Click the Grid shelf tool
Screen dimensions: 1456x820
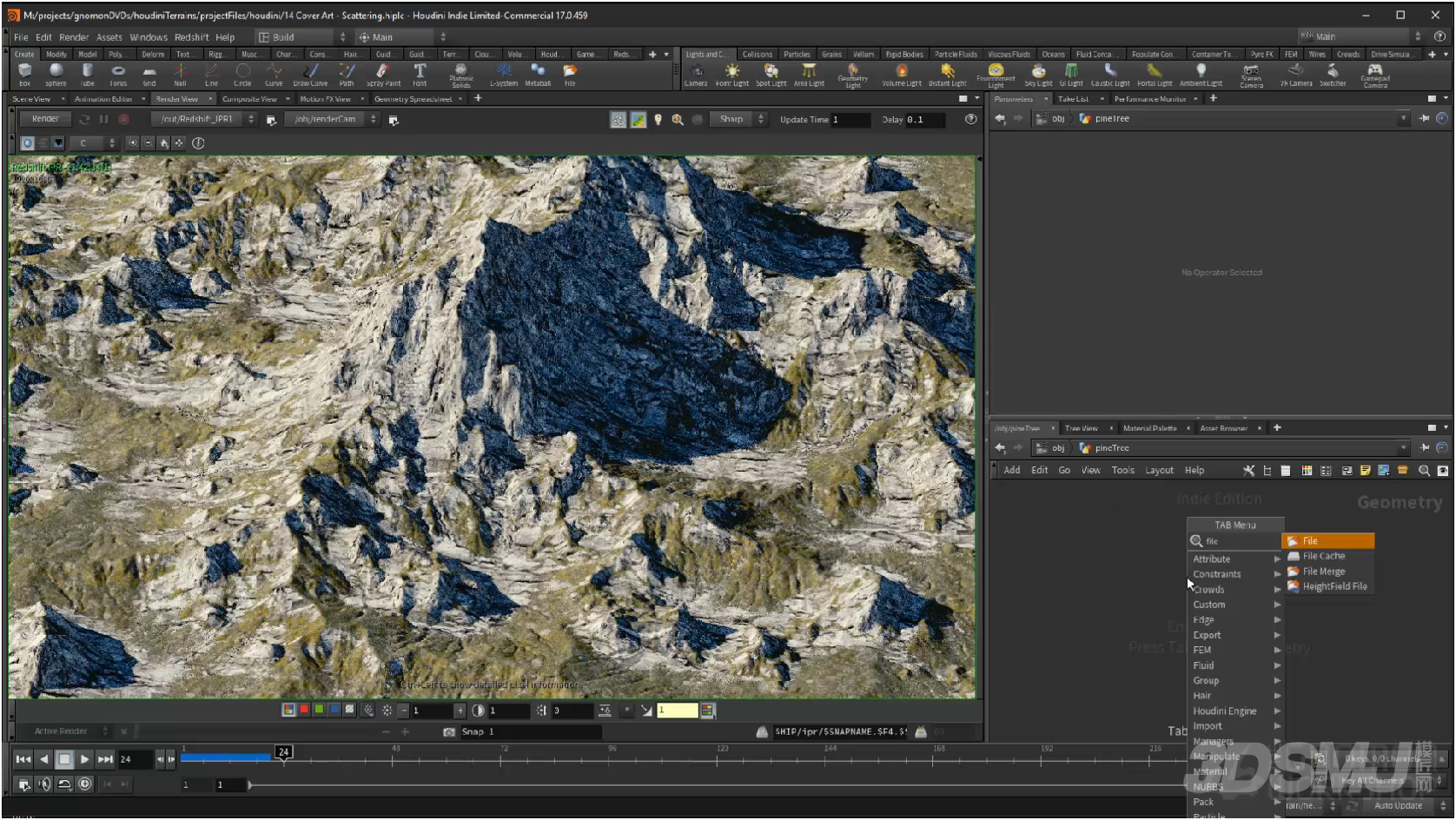click(x=149, y=75)
